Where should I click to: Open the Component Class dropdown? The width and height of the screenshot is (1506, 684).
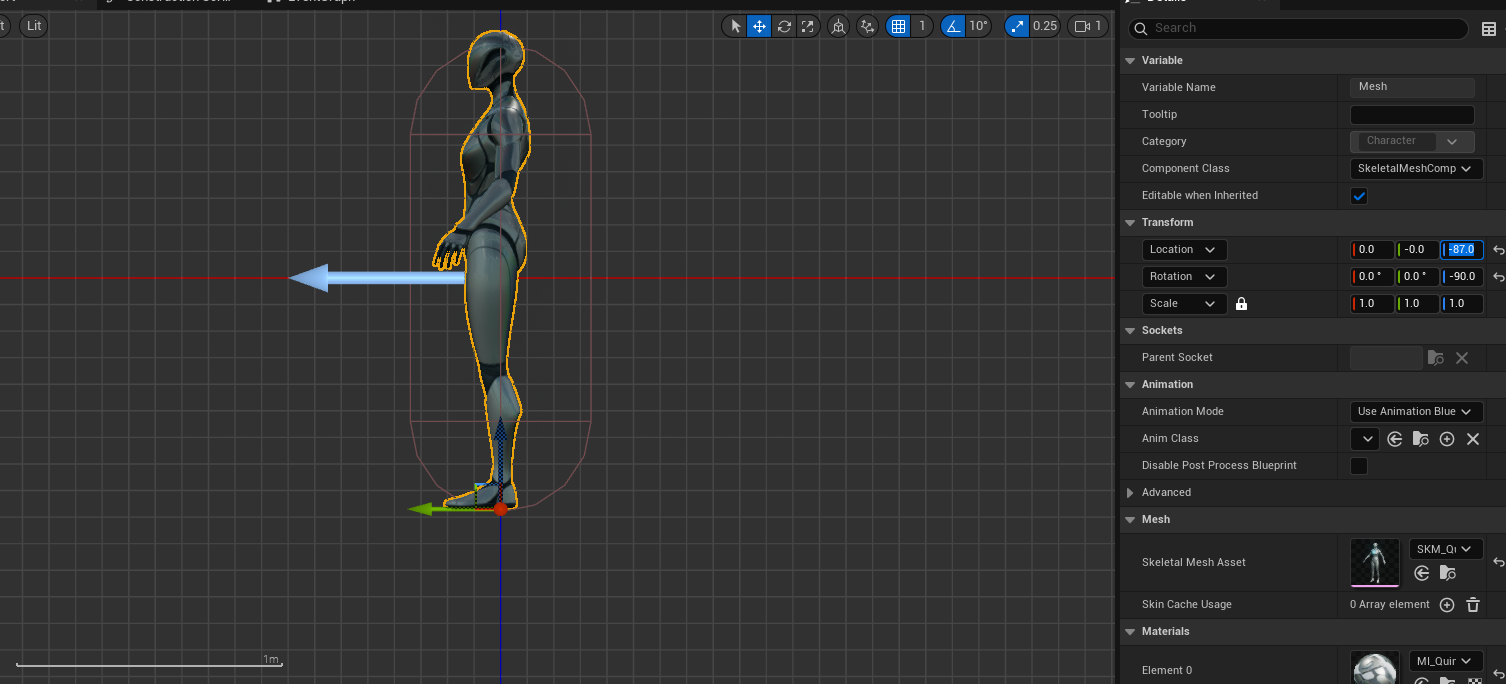[x=1416, y=169]
